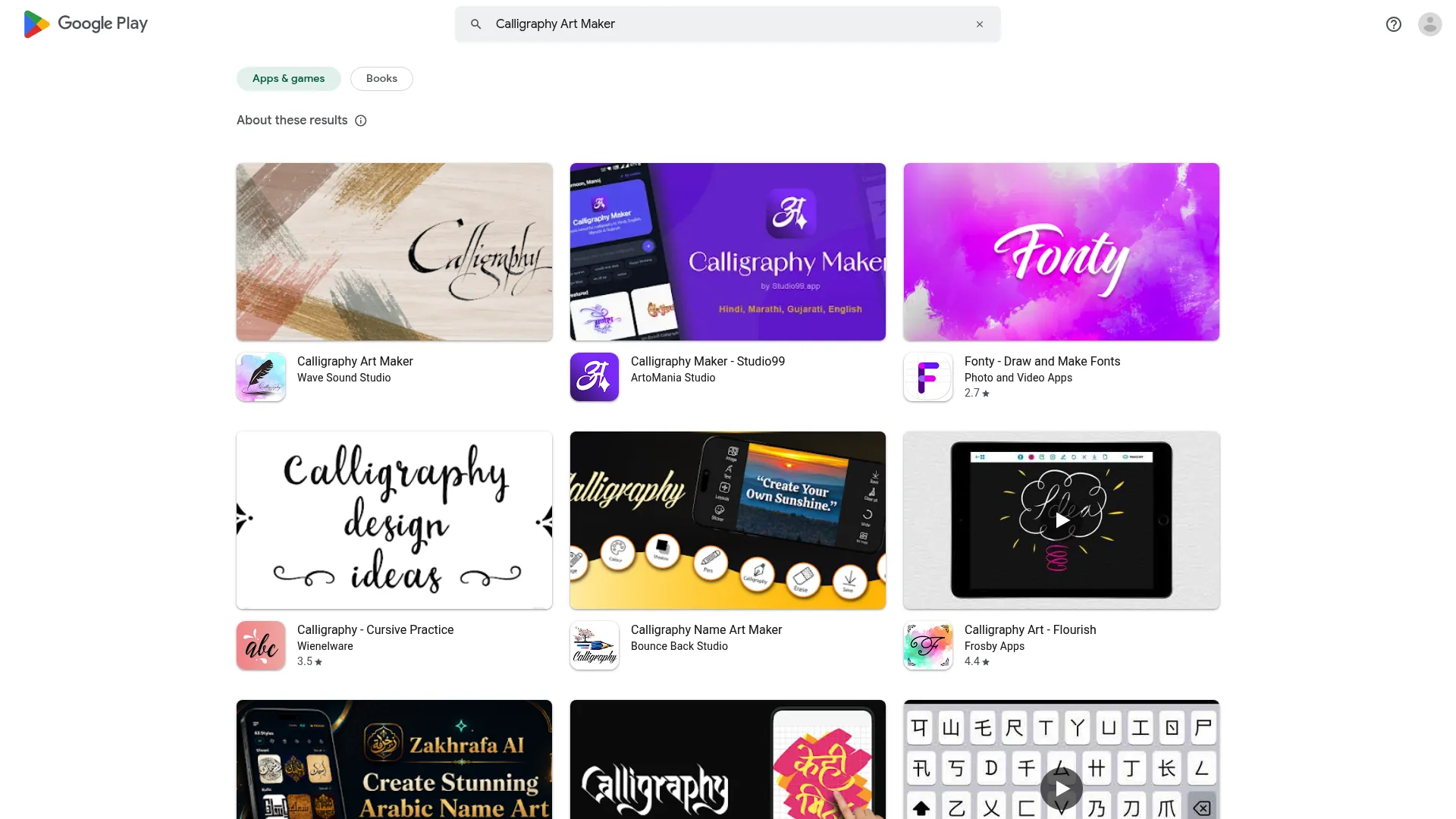This screenshot has height=819, width=1456.
Task: Open the Calligraphy Art Maker banner image
Action: click(394, 252)
